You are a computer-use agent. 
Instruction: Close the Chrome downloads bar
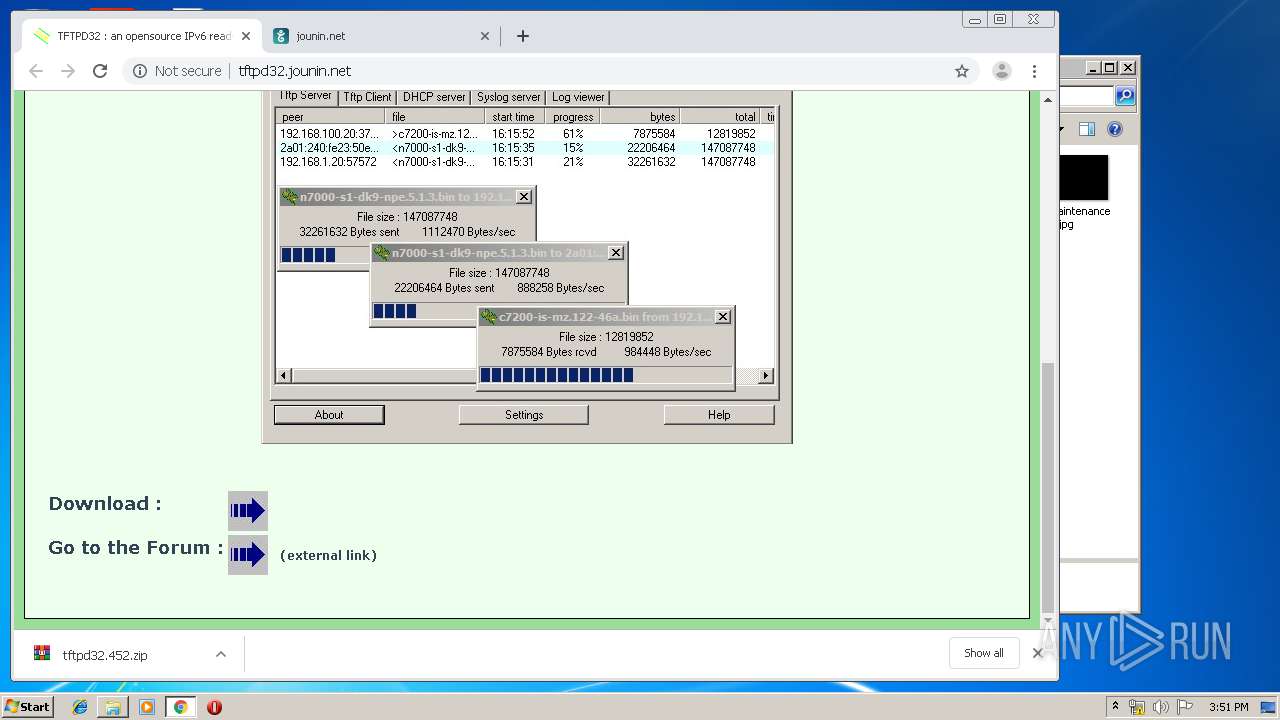click(x=1037, y=653)
